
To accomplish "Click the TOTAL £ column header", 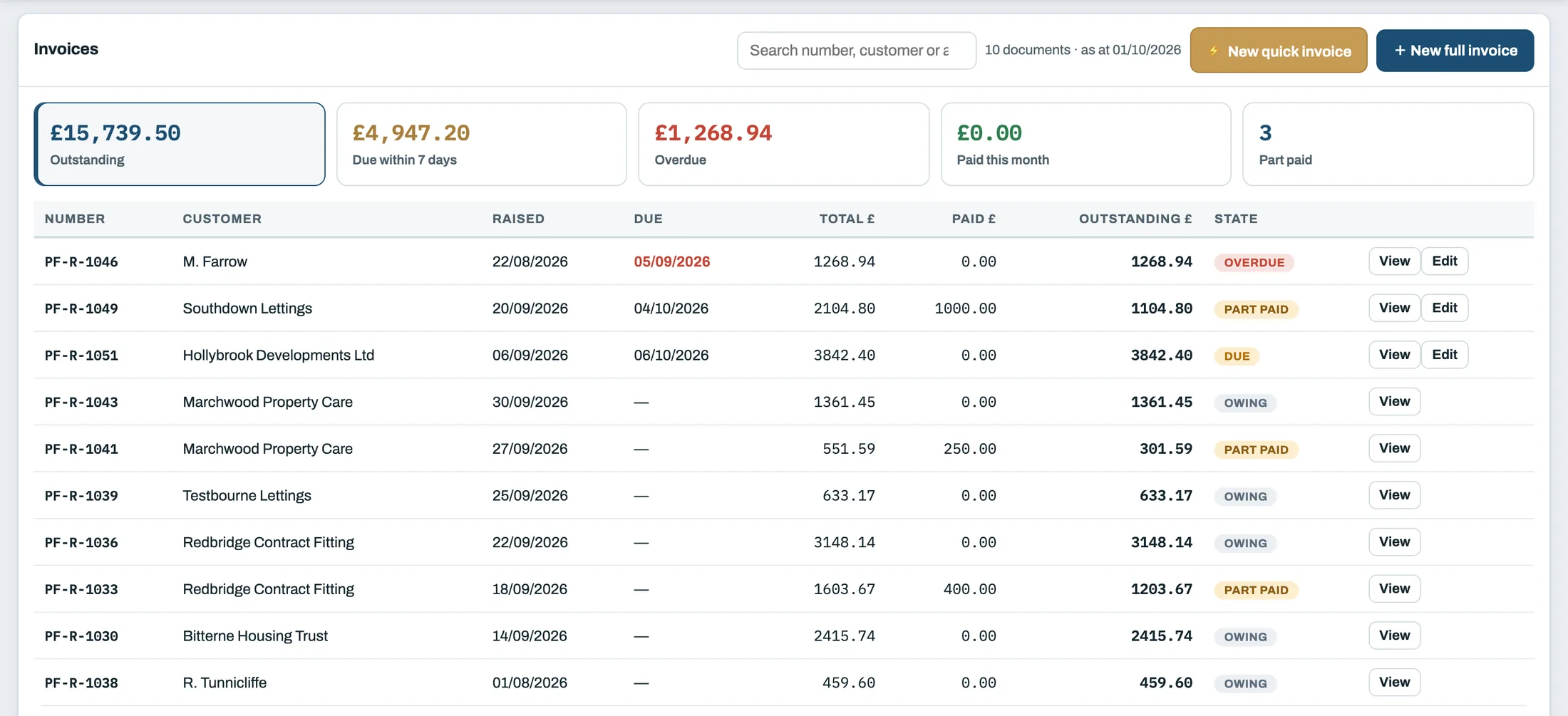I will [847, 219].
